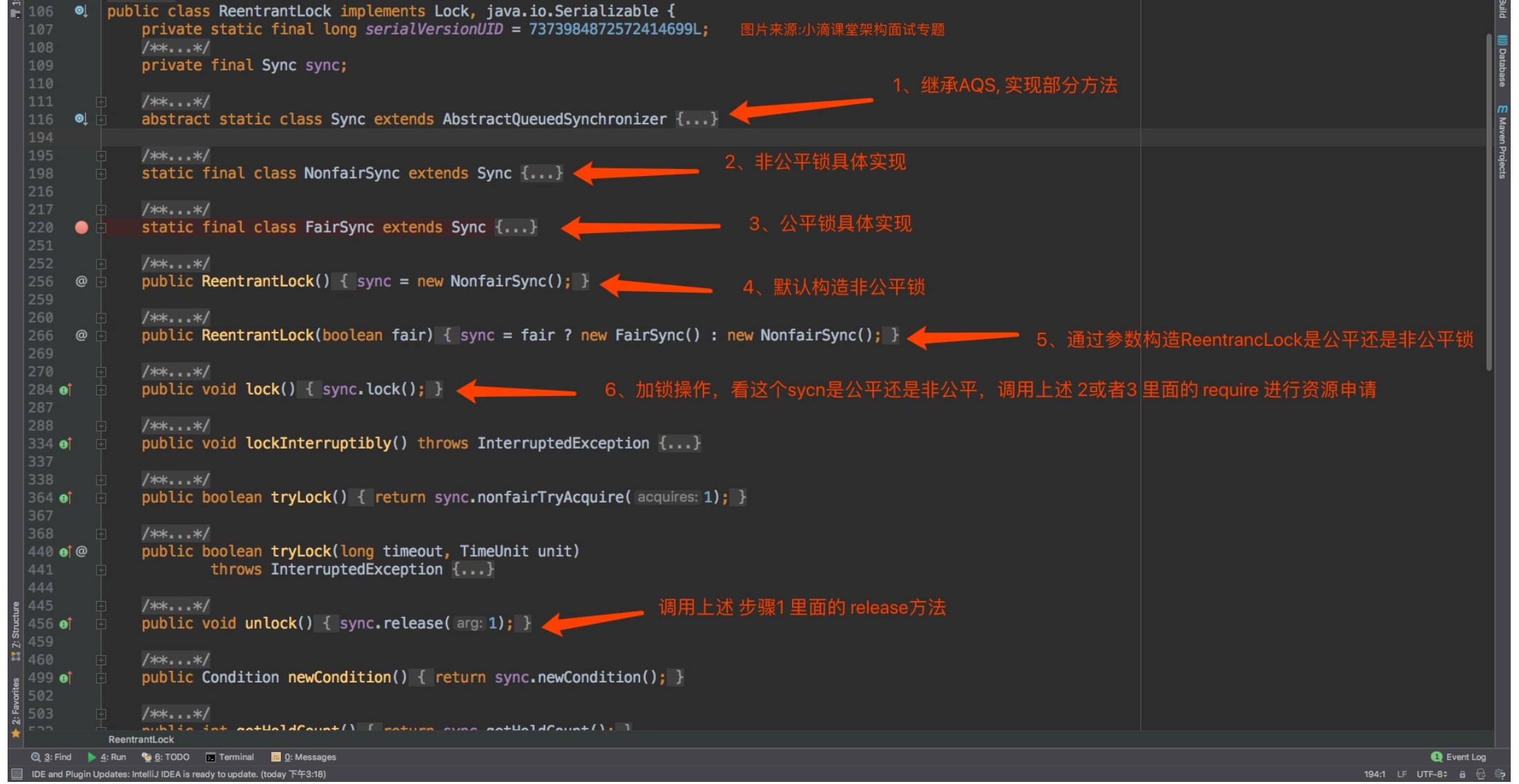Image resolution: width=1519 pixels, height=784 pixels.
Task: Click the implements gutter icon beside unlock()
Action: (65, 623)
